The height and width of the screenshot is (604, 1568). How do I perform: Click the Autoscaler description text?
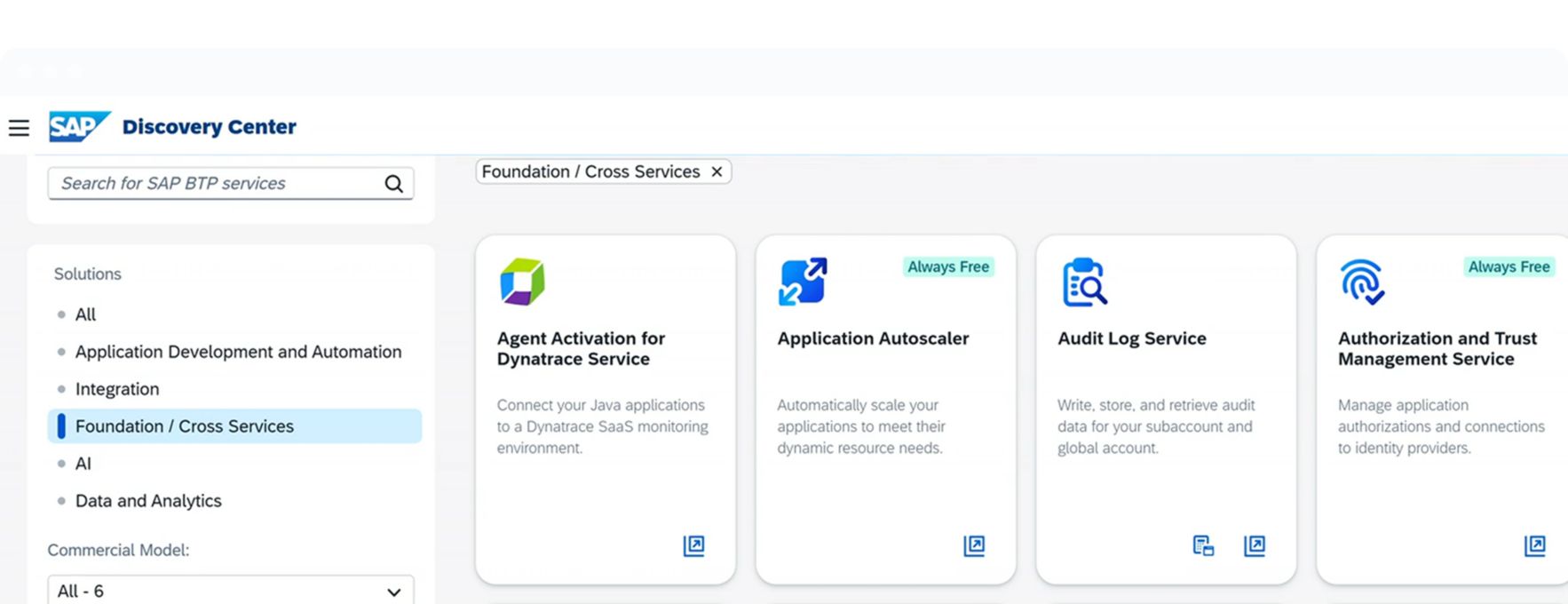[861, 426]
